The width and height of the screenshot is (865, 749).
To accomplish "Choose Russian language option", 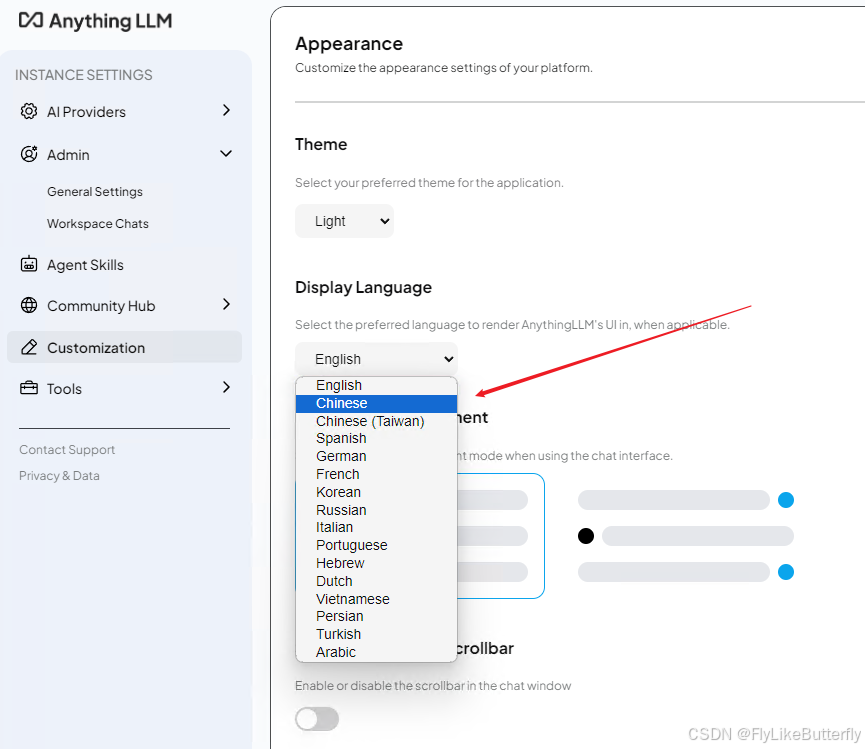I will point(376,510).
